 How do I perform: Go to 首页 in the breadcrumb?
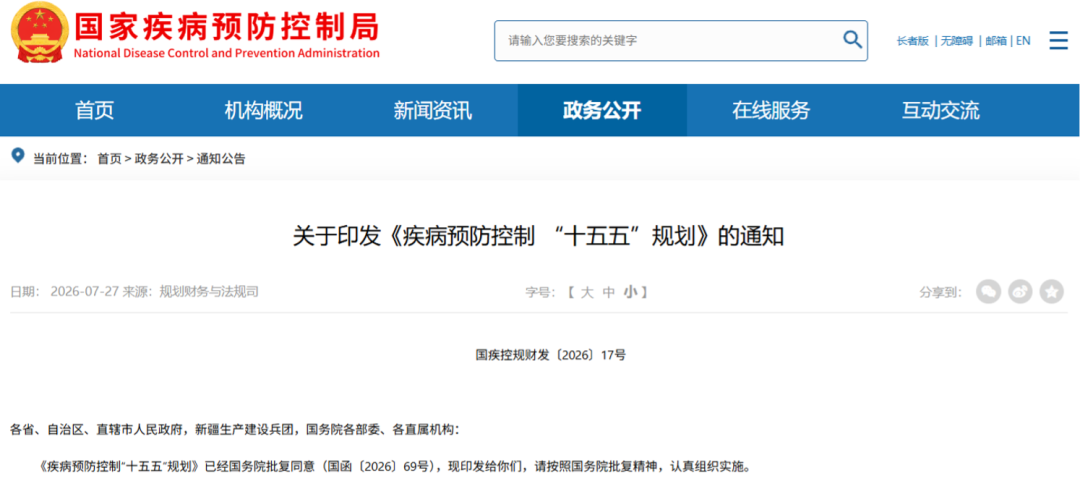[109, 158]
